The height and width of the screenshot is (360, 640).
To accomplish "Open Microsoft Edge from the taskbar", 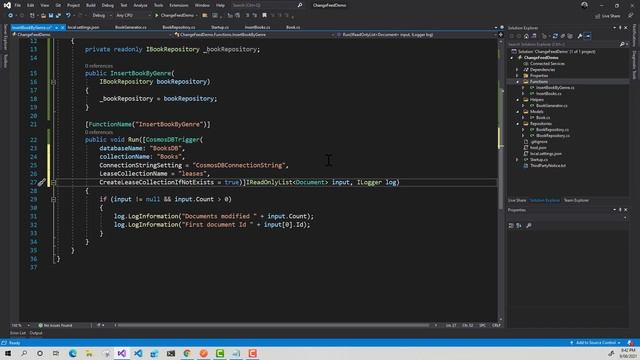I will click(x=73, y=353).
